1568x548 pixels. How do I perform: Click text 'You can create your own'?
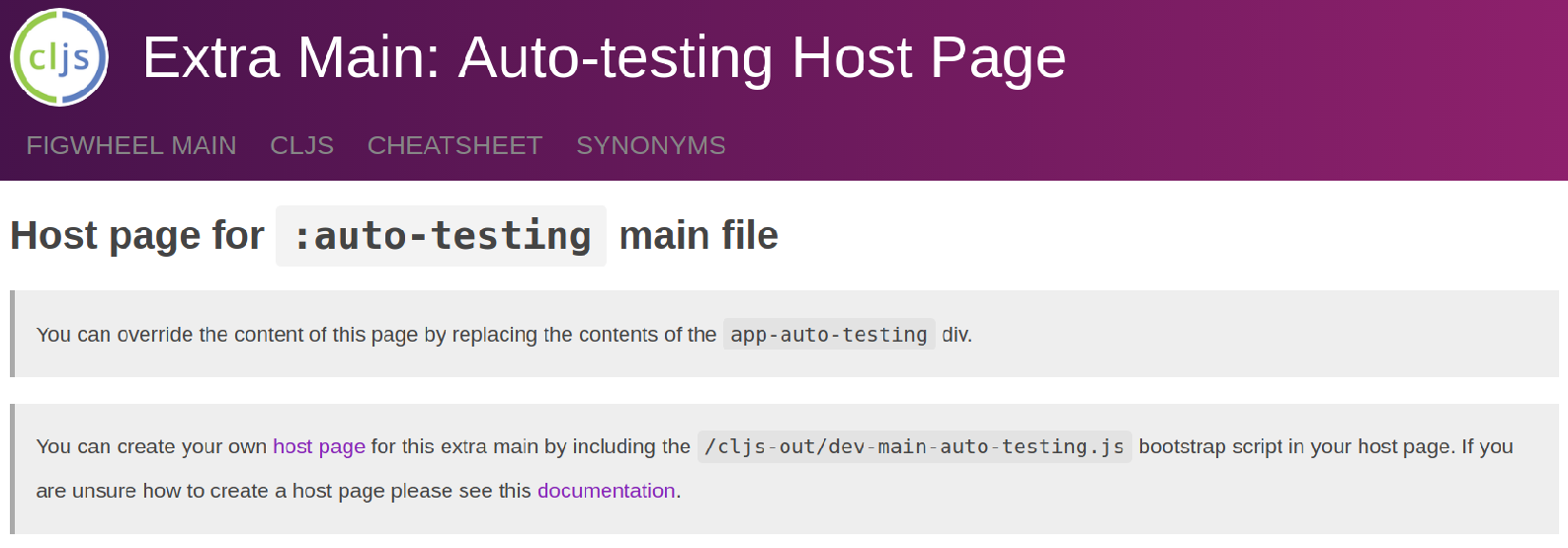click(151, 446)
